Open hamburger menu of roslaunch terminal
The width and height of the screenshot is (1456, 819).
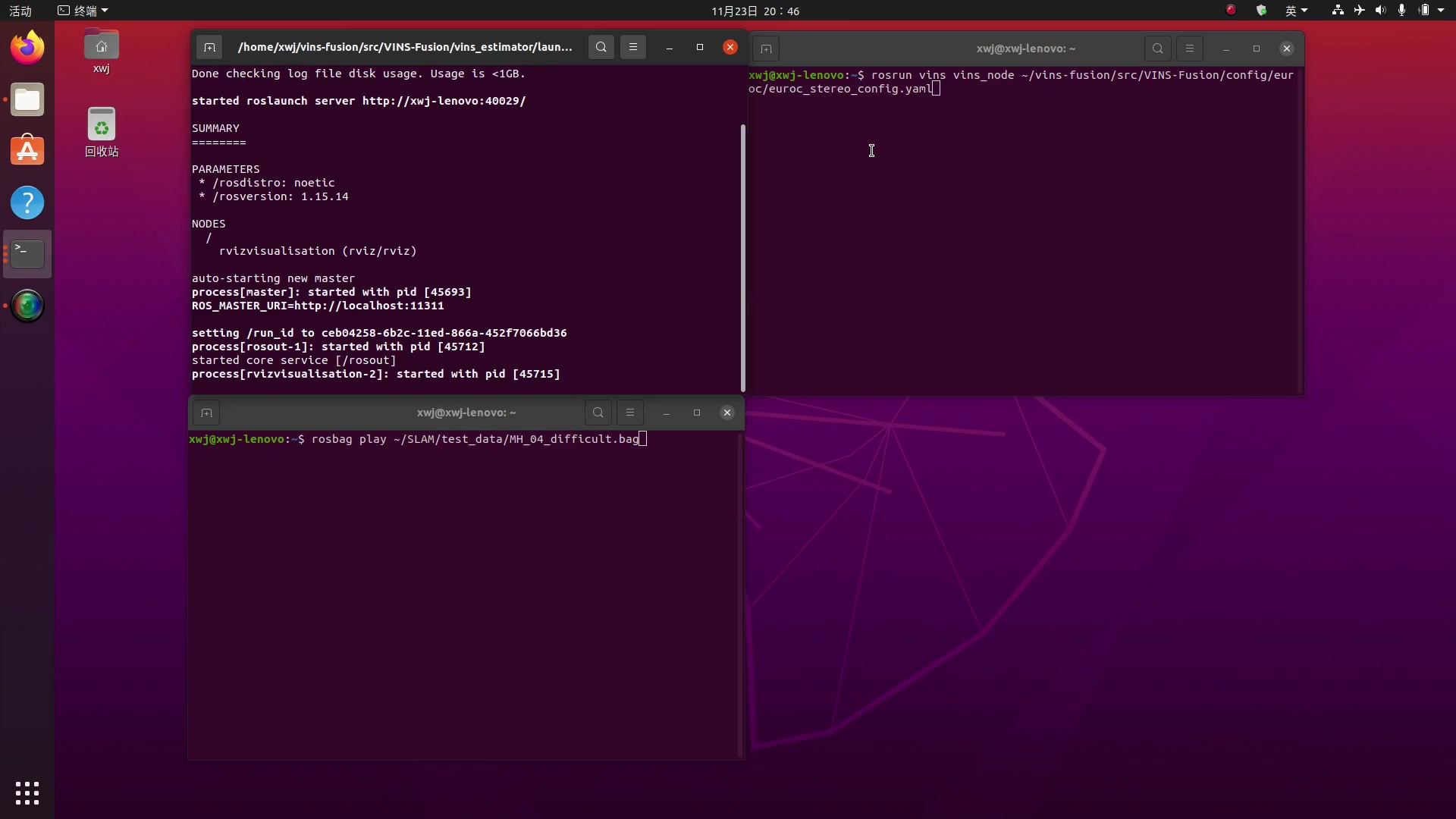click(x=632, y=47)
